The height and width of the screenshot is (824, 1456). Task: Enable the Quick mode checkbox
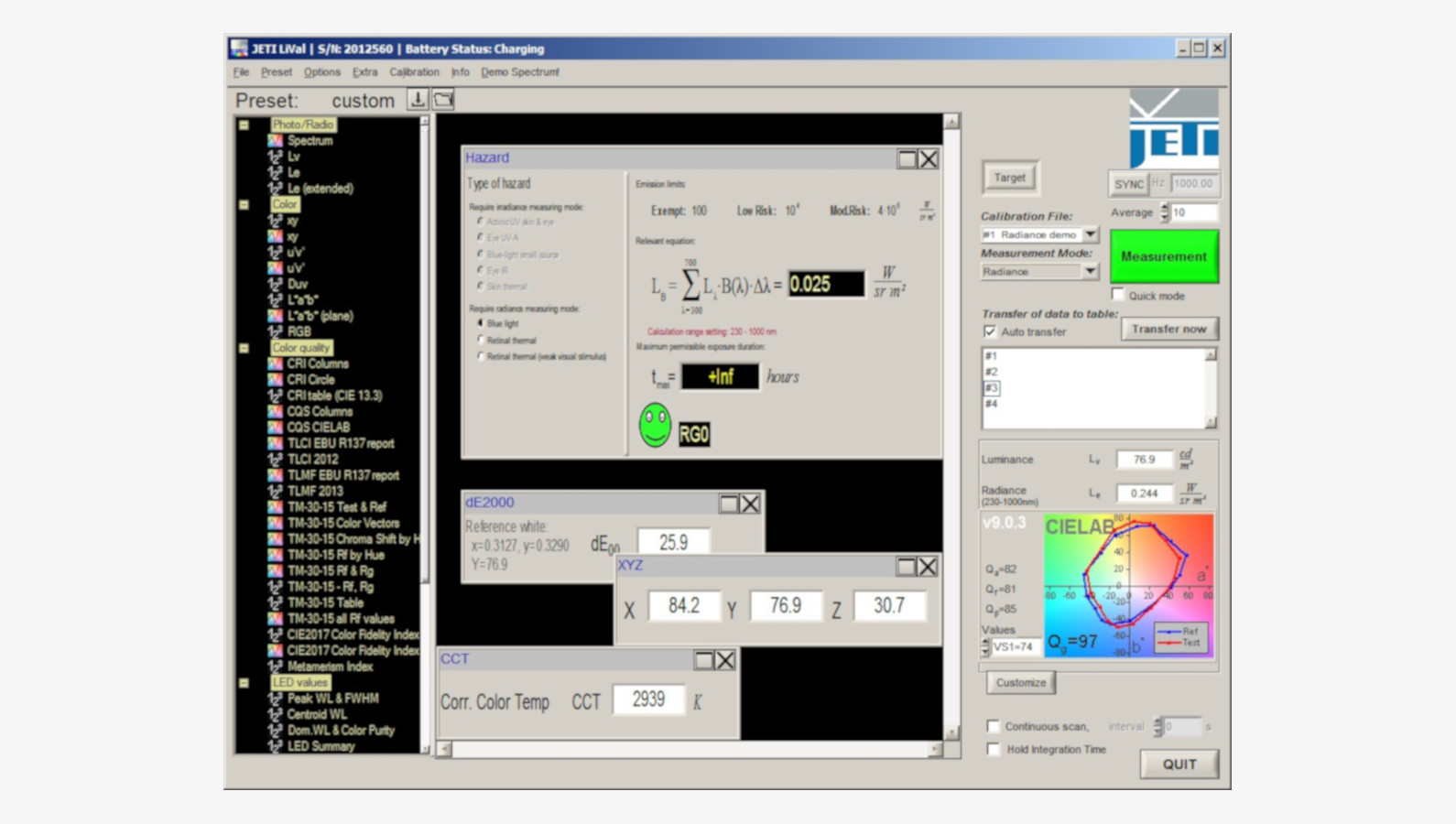pyautogui.click(x=1118, y=295)
